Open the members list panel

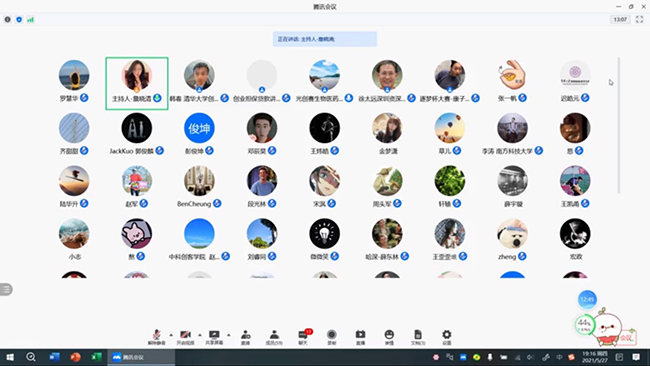274,337
